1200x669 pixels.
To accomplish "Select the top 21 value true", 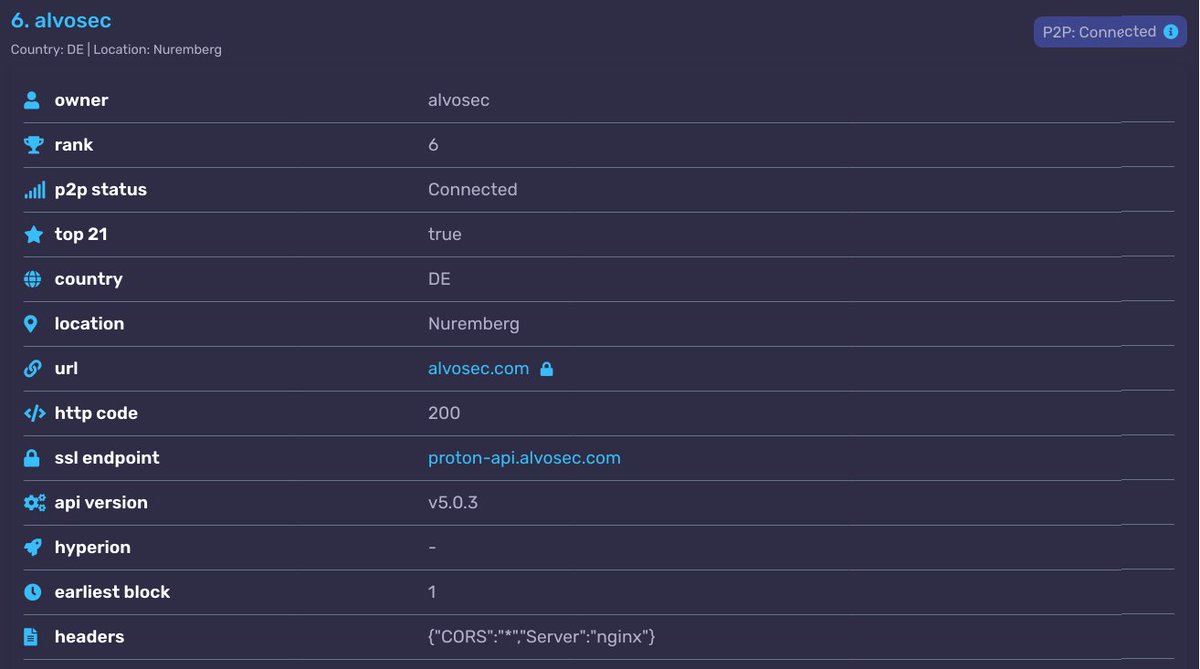I will pos(444,234).
